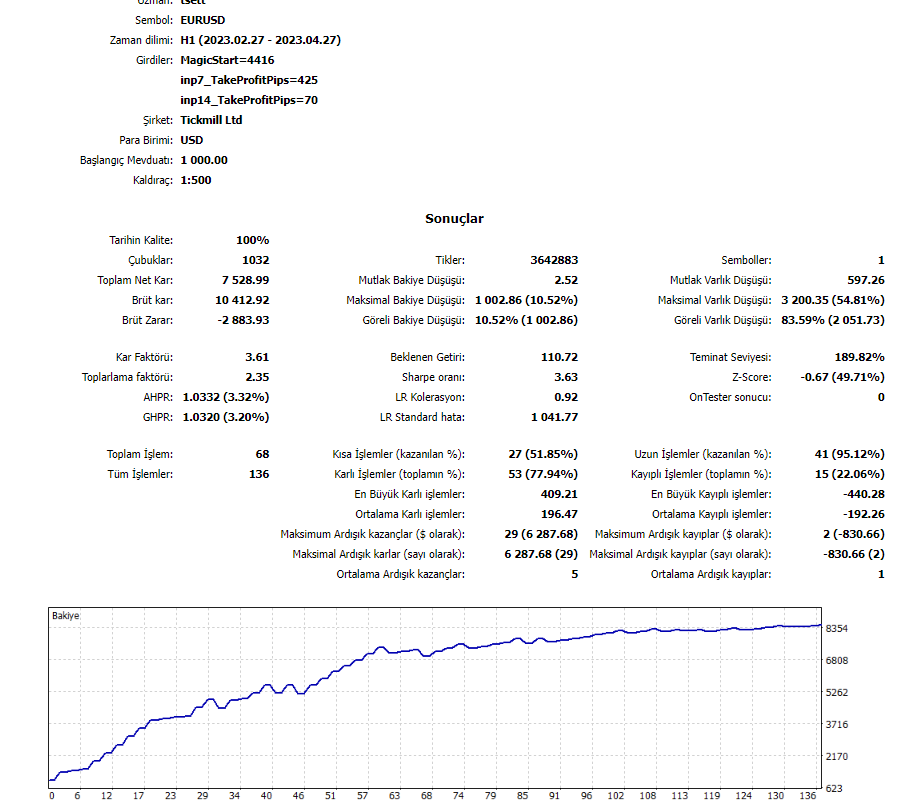Select the 8354 chart axis label
The width and height of the screenshot is (907, 805).
point(836,629)
